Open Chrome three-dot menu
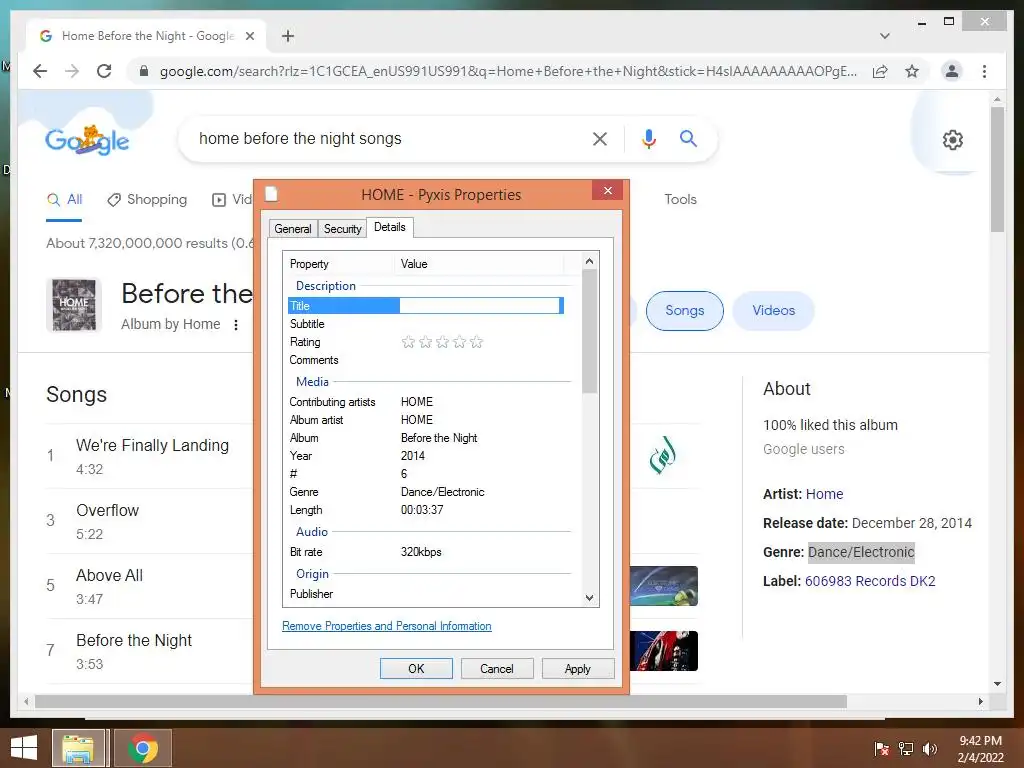Viewport: 1024px width, 768px height. tap(984, 71)
